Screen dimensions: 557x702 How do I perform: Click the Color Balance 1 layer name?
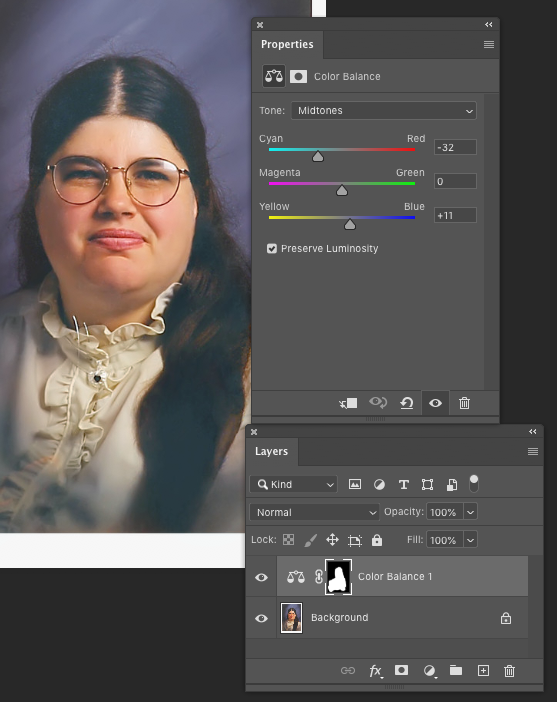395,577
